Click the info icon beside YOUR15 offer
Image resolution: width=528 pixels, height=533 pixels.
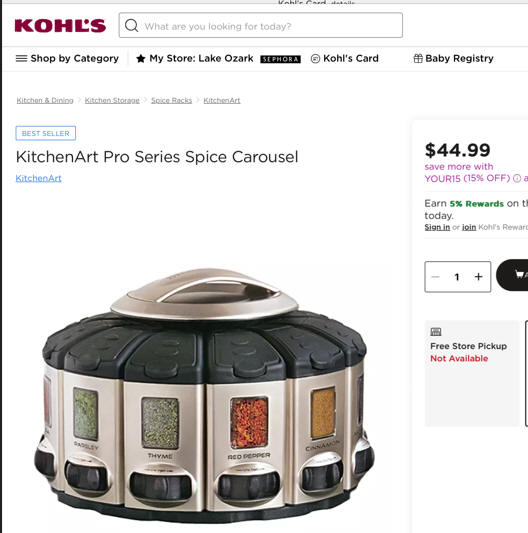pyautogui.click(x=517, y=178)
